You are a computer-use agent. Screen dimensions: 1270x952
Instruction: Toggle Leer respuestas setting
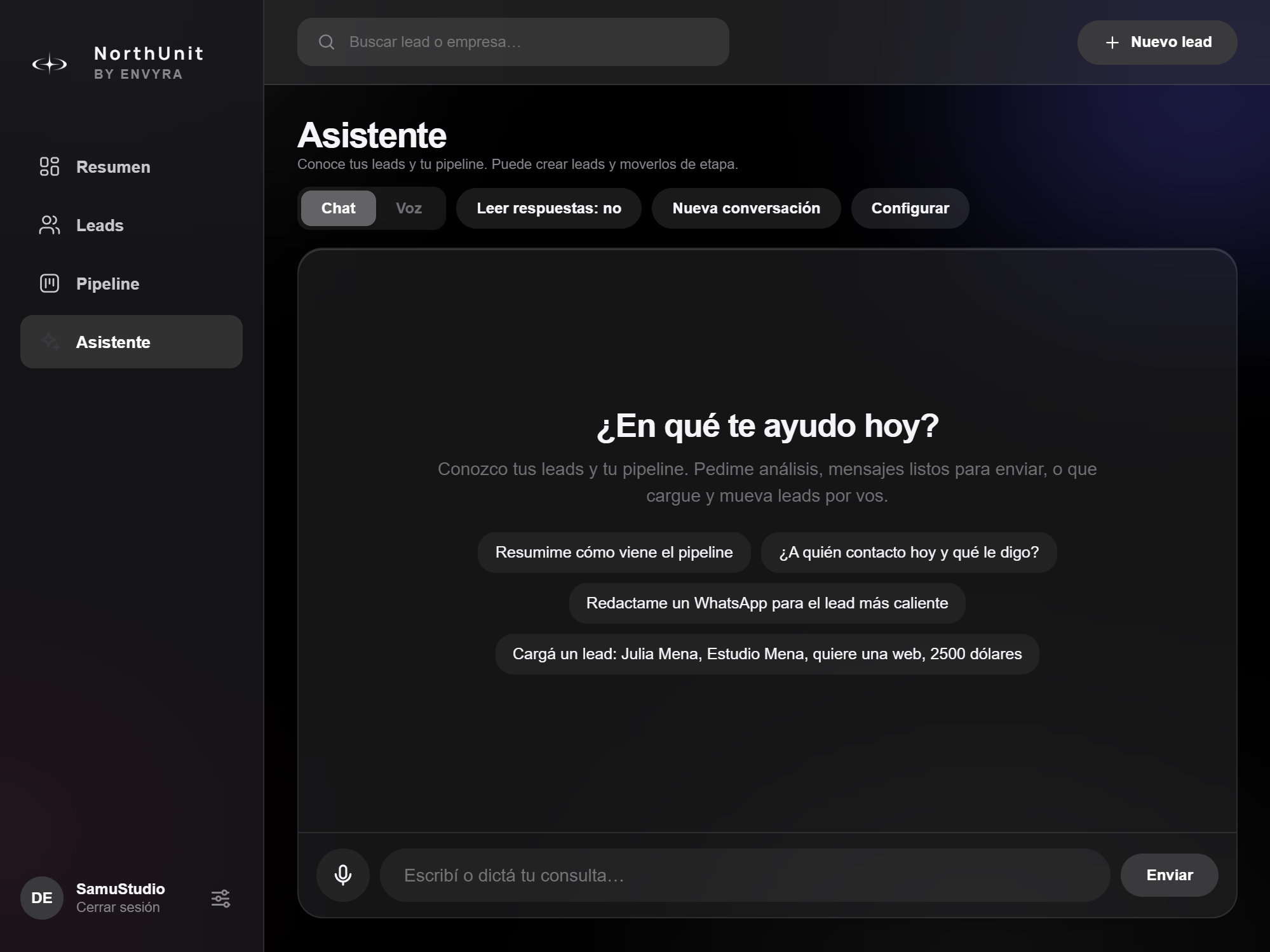pyautogui.click(x=549, y=208)
